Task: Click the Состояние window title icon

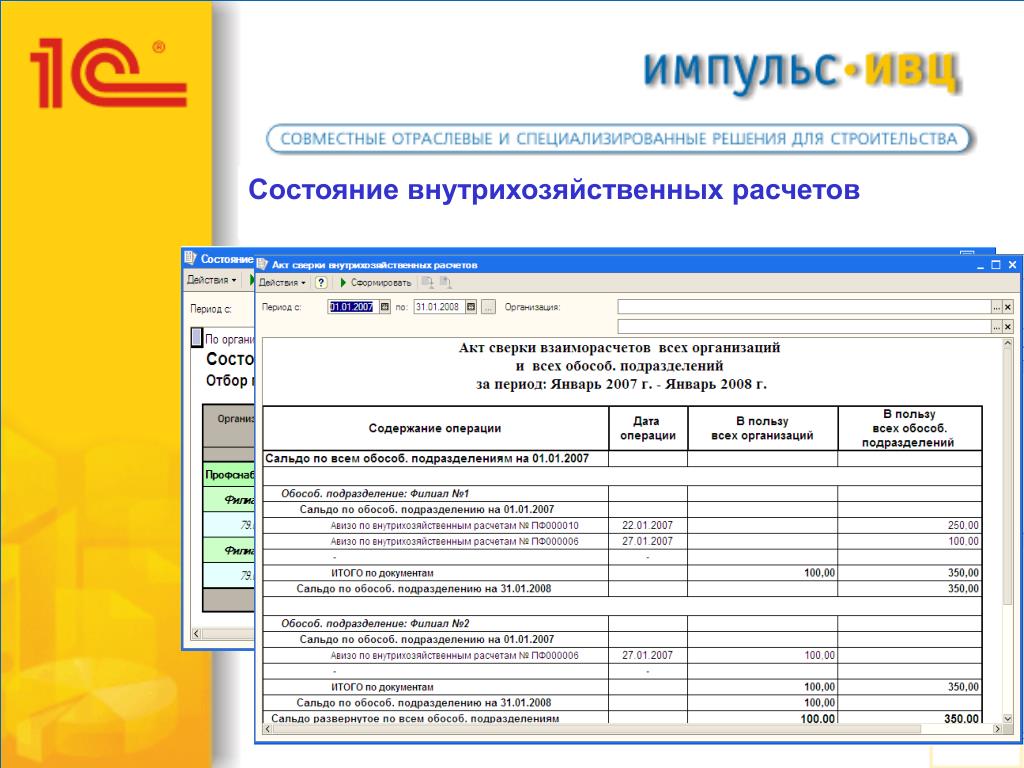Action: 190,258
